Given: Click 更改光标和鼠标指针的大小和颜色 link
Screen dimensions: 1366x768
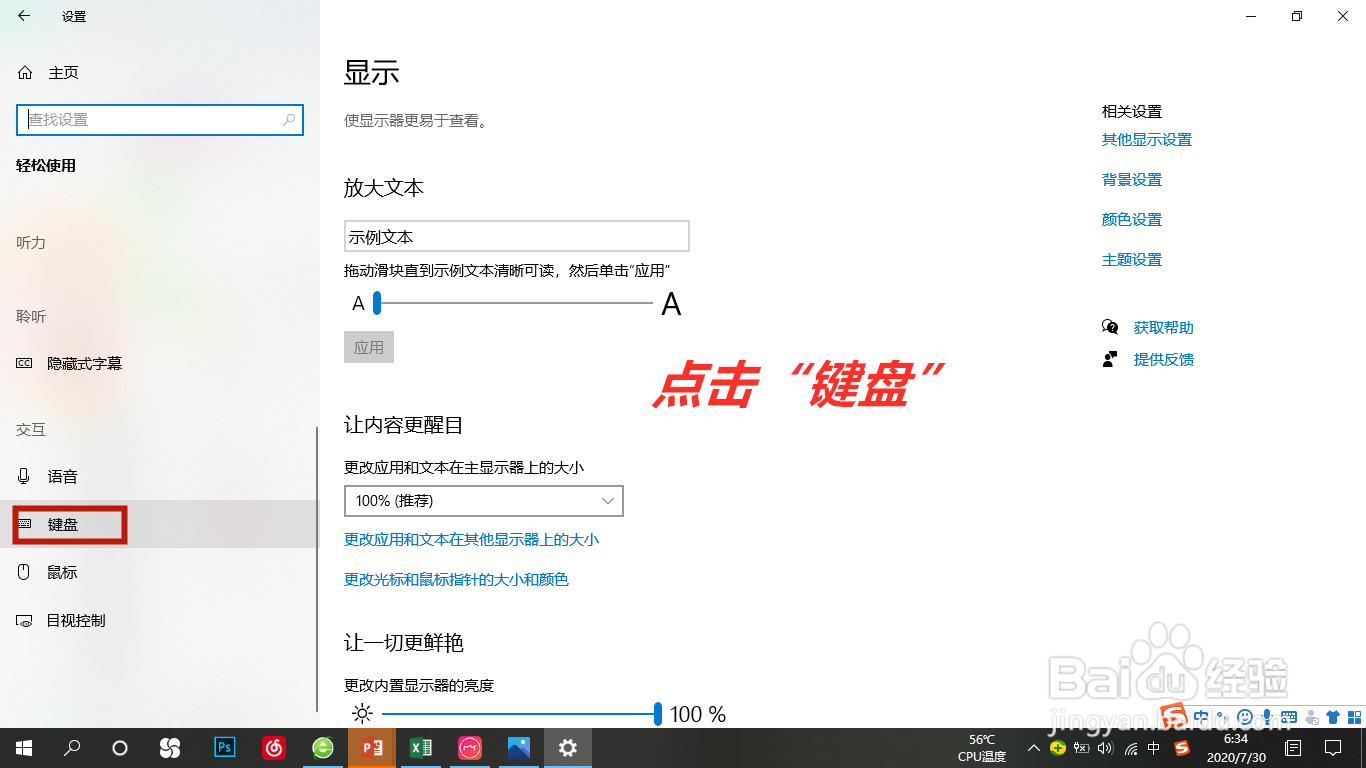Looking at the screenshot, I should pyautogui.click(x=456, y=578).
